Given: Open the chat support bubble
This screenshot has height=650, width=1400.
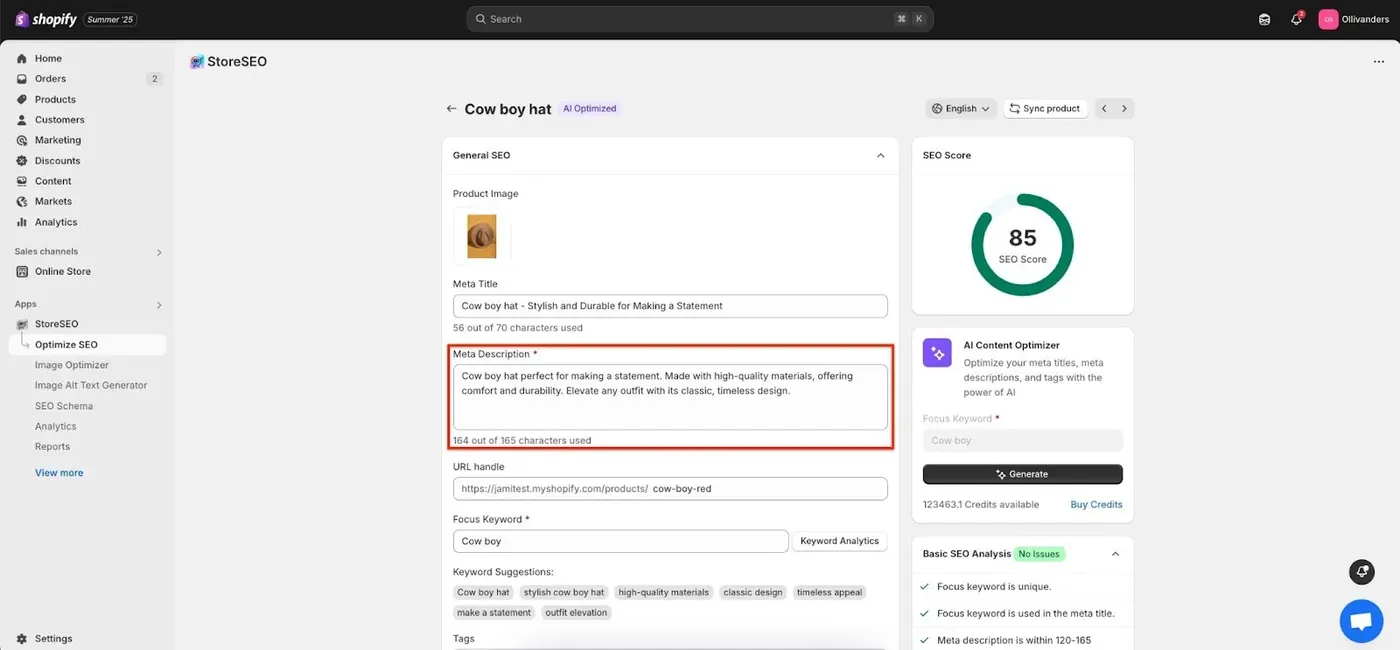Looking at the screenshot, I should (x=1361, y=621).
